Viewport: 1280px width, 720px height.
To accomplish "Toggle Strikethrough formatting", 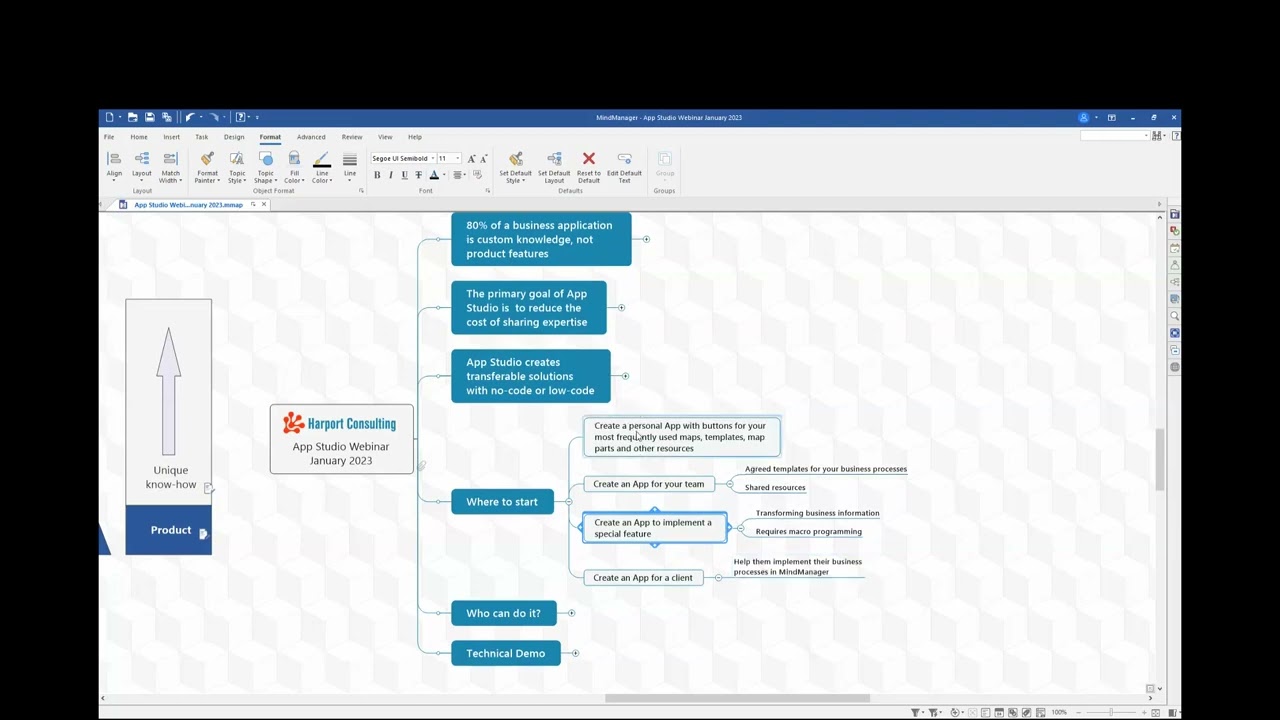I will [418, 175].
